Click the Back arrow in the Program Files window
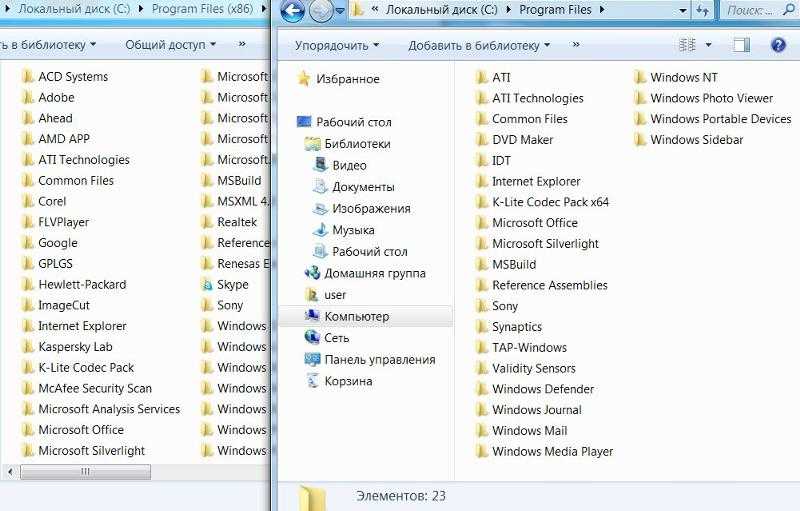The height and width of the screenshot is (511, 800). 293,11
